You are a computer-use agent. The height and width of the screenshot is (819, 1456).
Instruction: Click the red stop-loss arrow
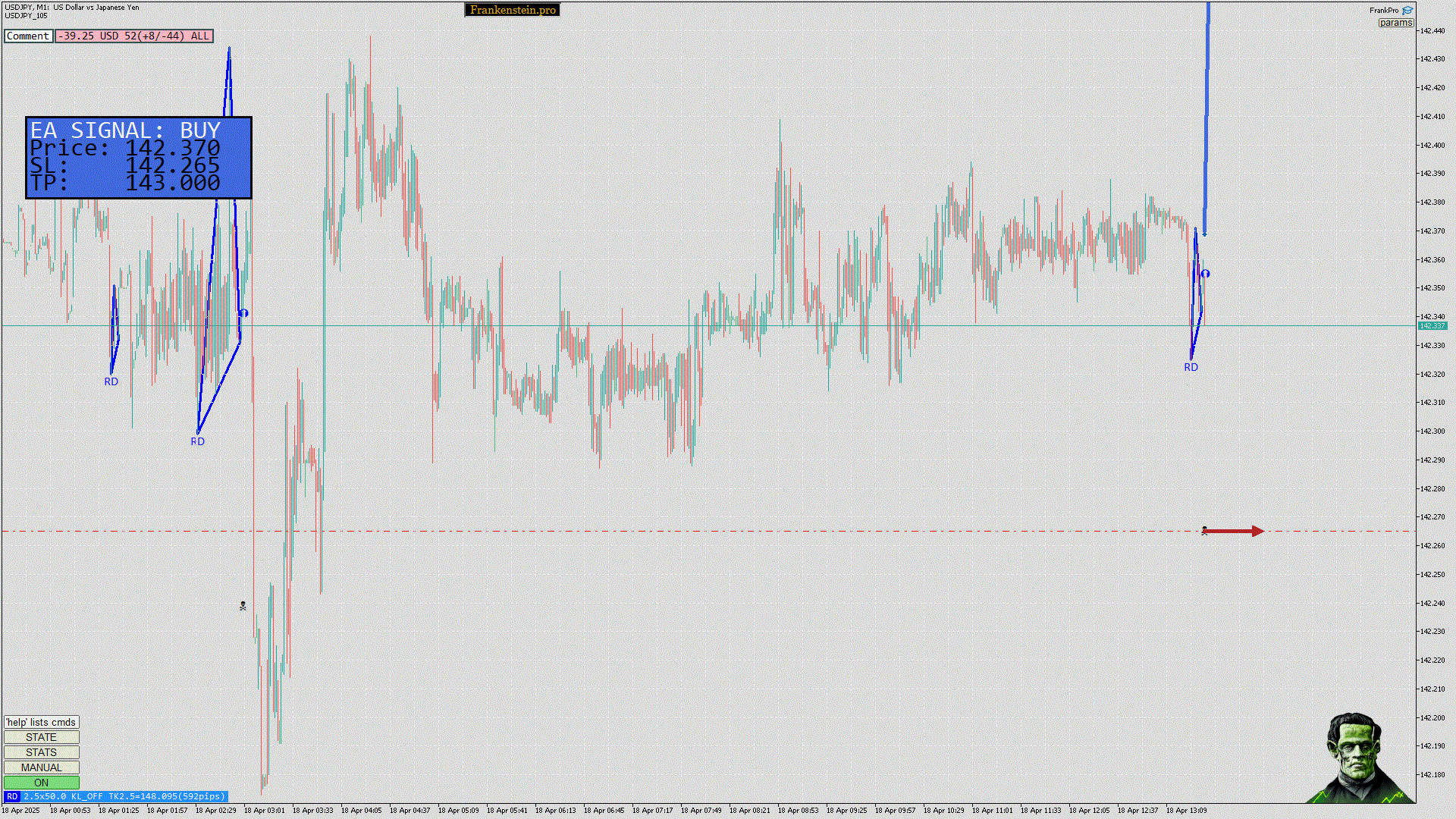[1234, 532]
